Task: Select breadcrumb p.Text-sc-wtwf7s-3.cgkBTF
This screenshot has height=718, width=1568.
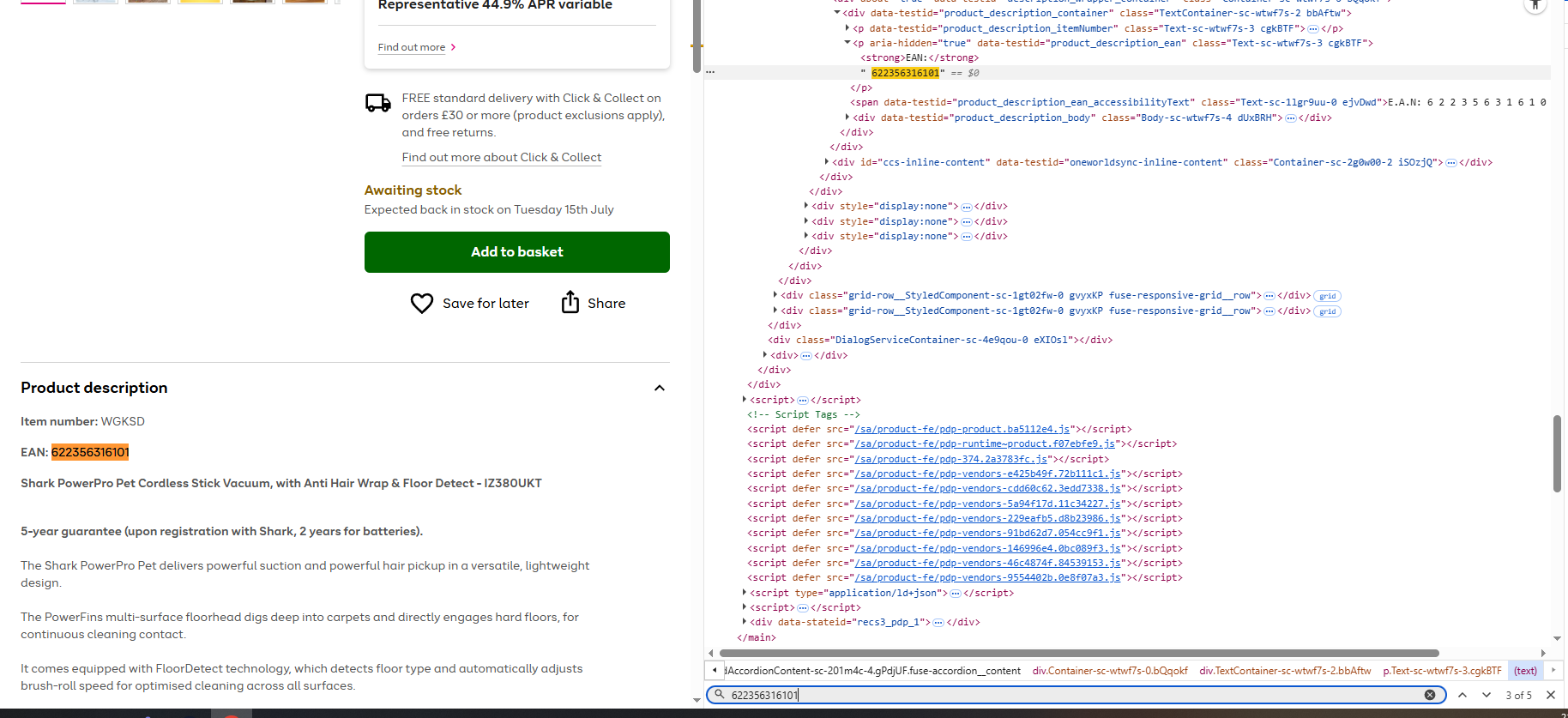Action: coord(1442,671)
